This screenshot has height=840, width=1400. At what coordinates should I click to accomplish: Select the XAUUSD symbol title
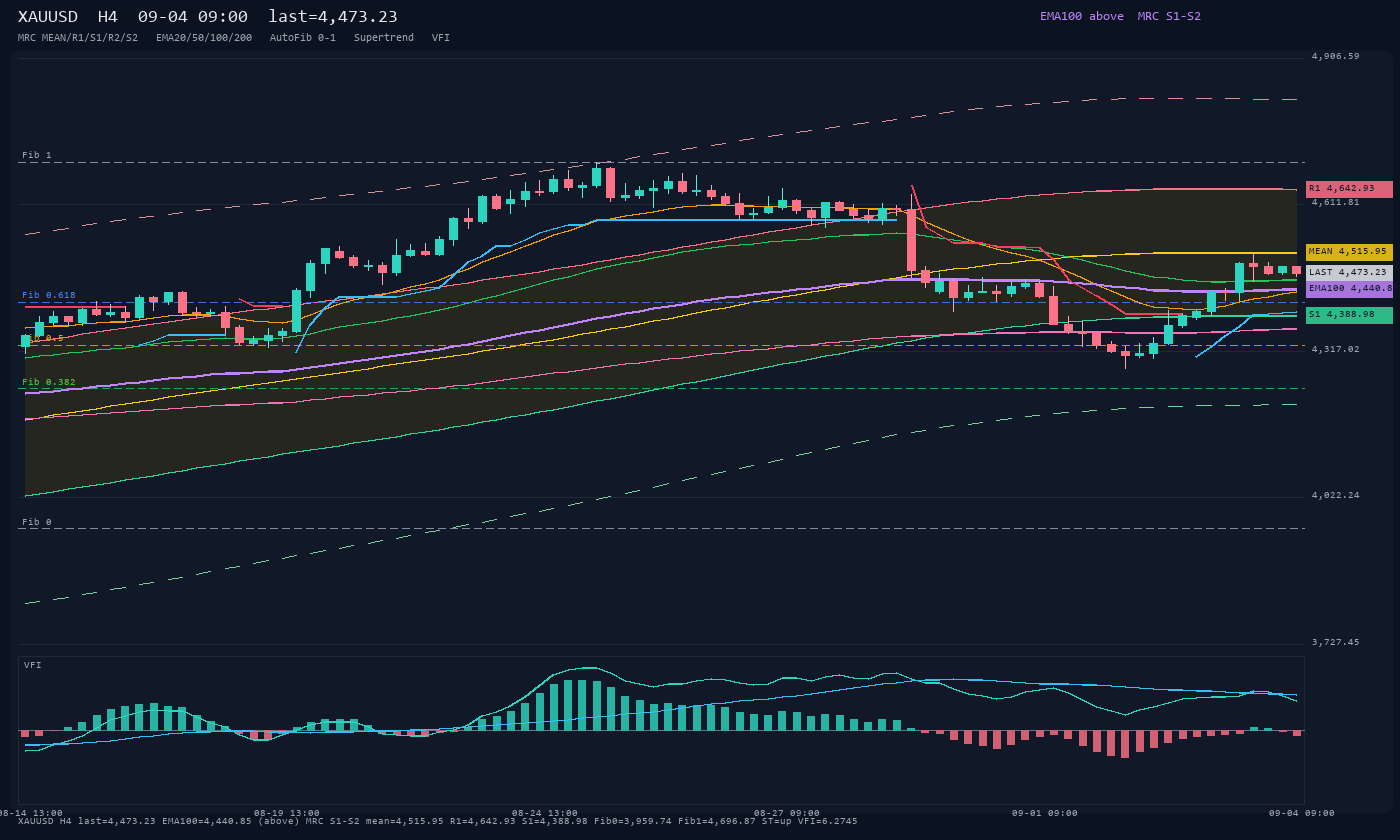click(x=49, y=17)
